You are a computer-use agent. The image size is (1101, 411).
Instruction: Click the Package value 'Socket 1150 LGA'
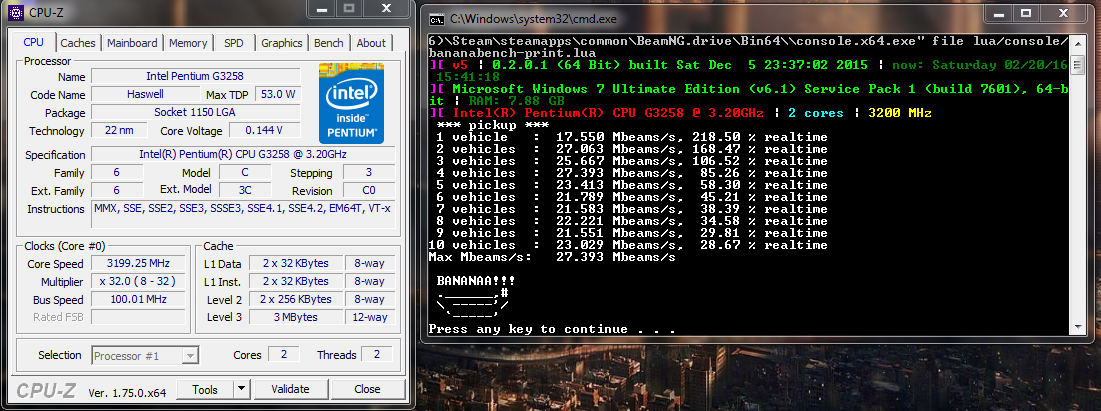pyautogui.click(x=195, y=112)
